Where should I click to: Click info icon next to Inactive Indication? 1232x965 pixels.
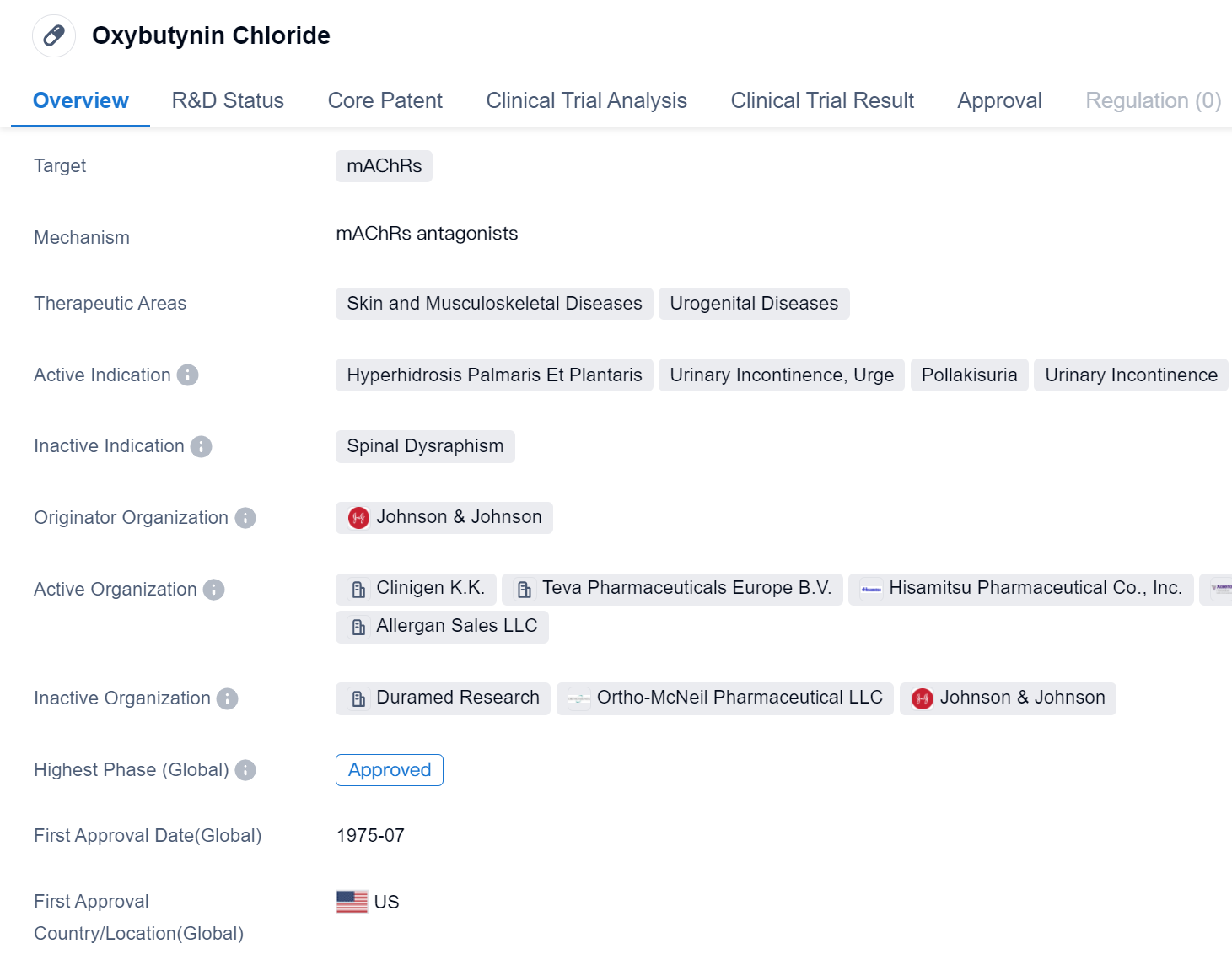pyautogui.click(x=201, y=446)
